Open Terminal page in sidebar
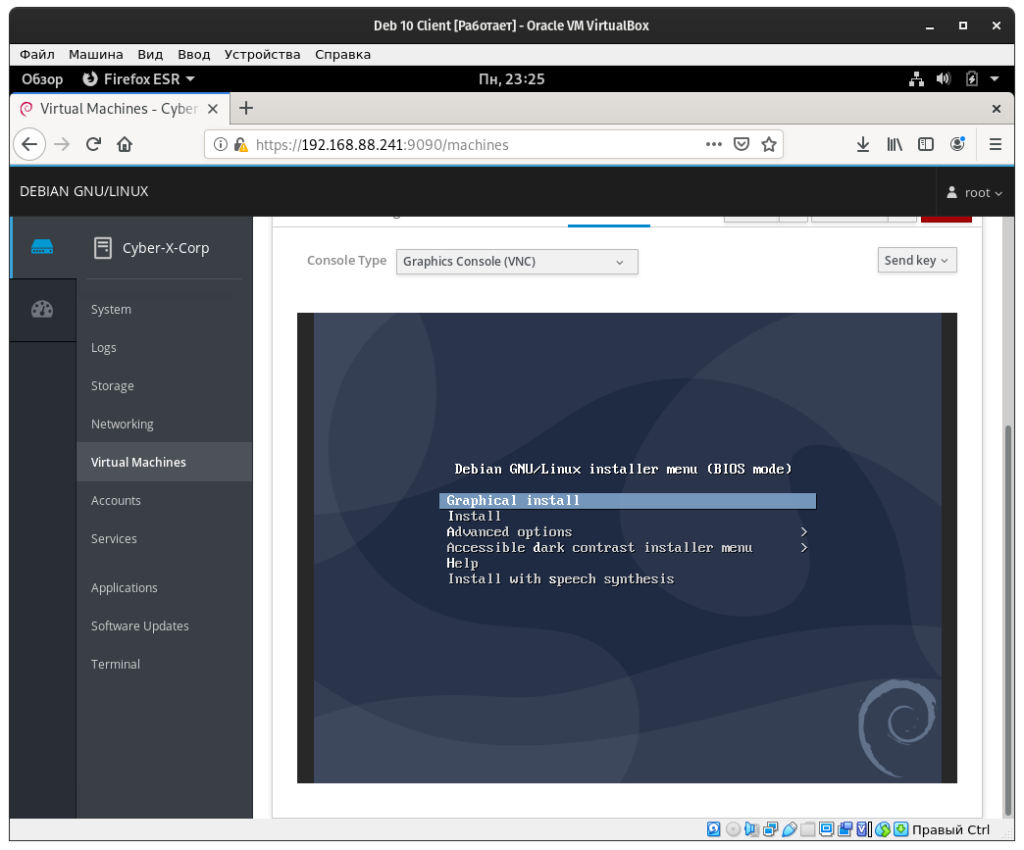This screenshot has width=1024, height=850. [115, 664]
